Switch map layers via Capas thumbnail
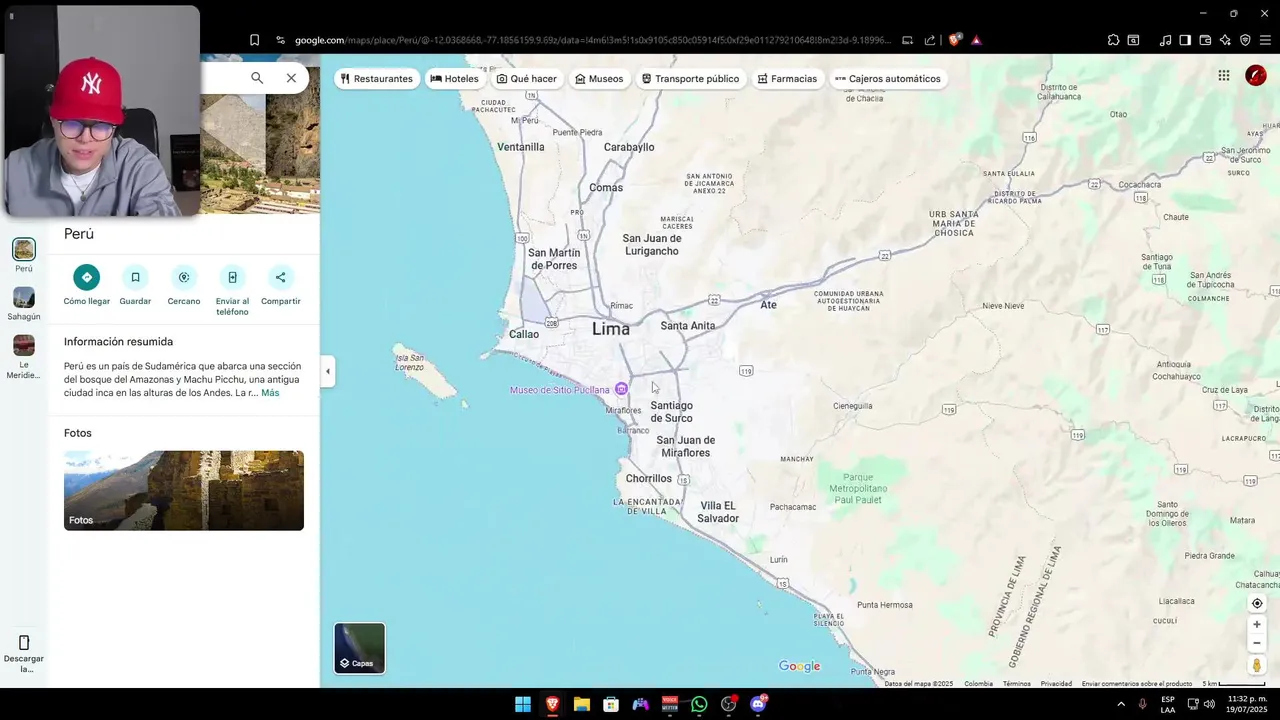The image size is (1280, 720). point(359,648)
